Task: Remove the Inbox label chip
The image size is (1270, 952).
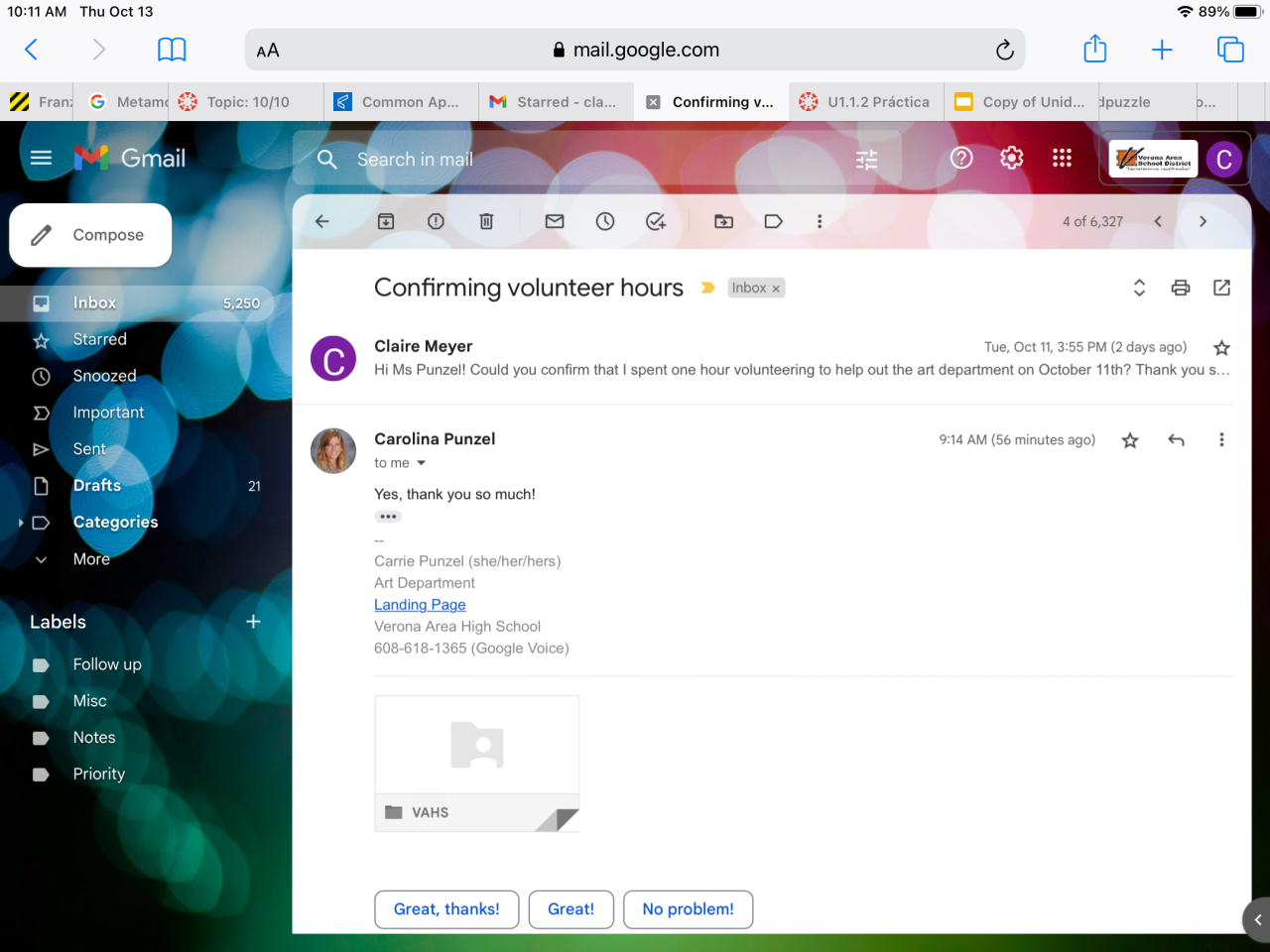Action: [776, 289]
